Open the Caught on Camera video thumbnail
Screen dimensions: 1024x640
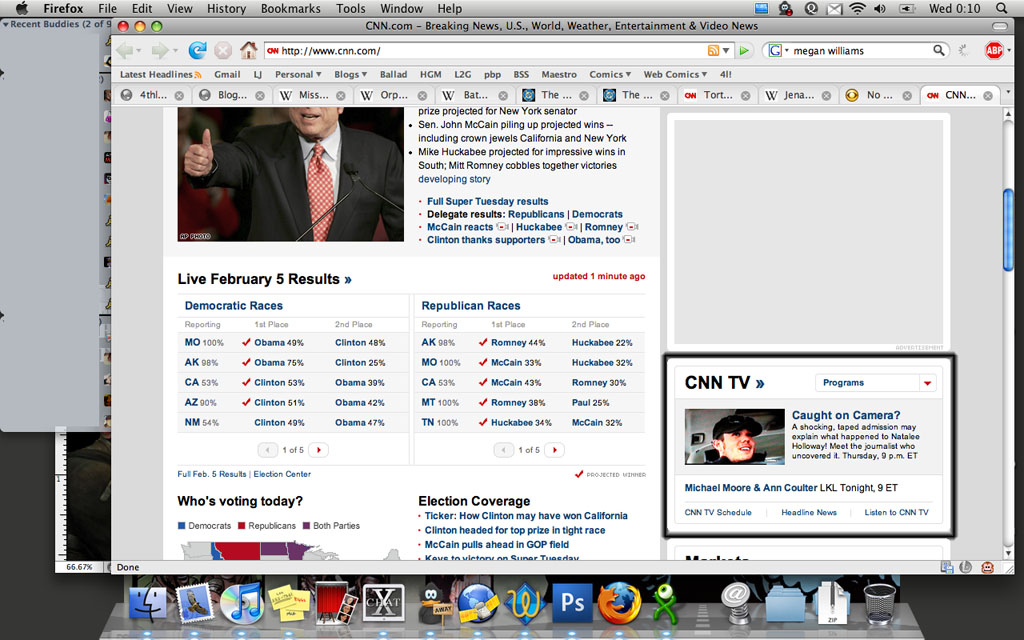click(x=735, y=437)
